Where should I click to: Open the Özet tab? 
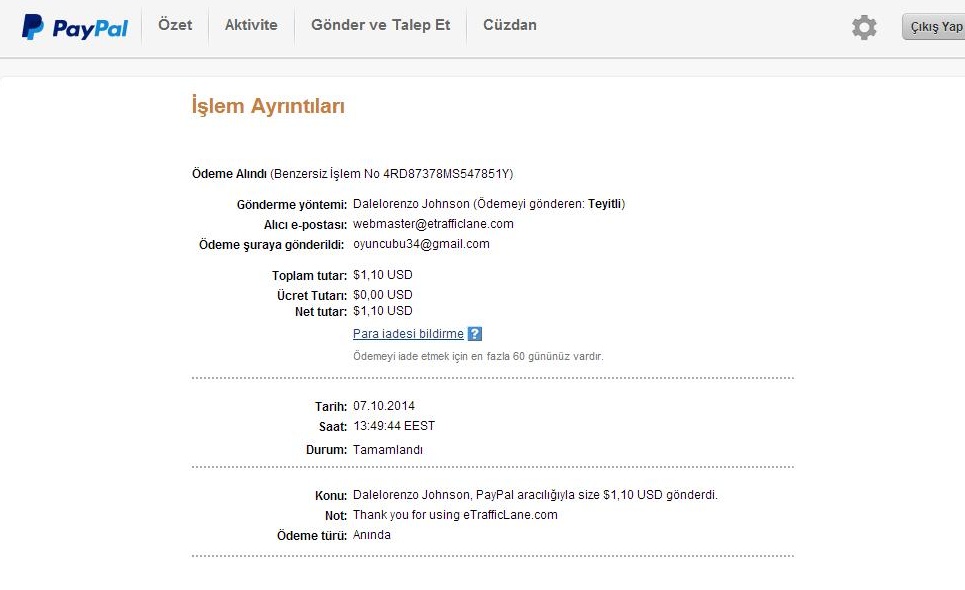(175, 25)
